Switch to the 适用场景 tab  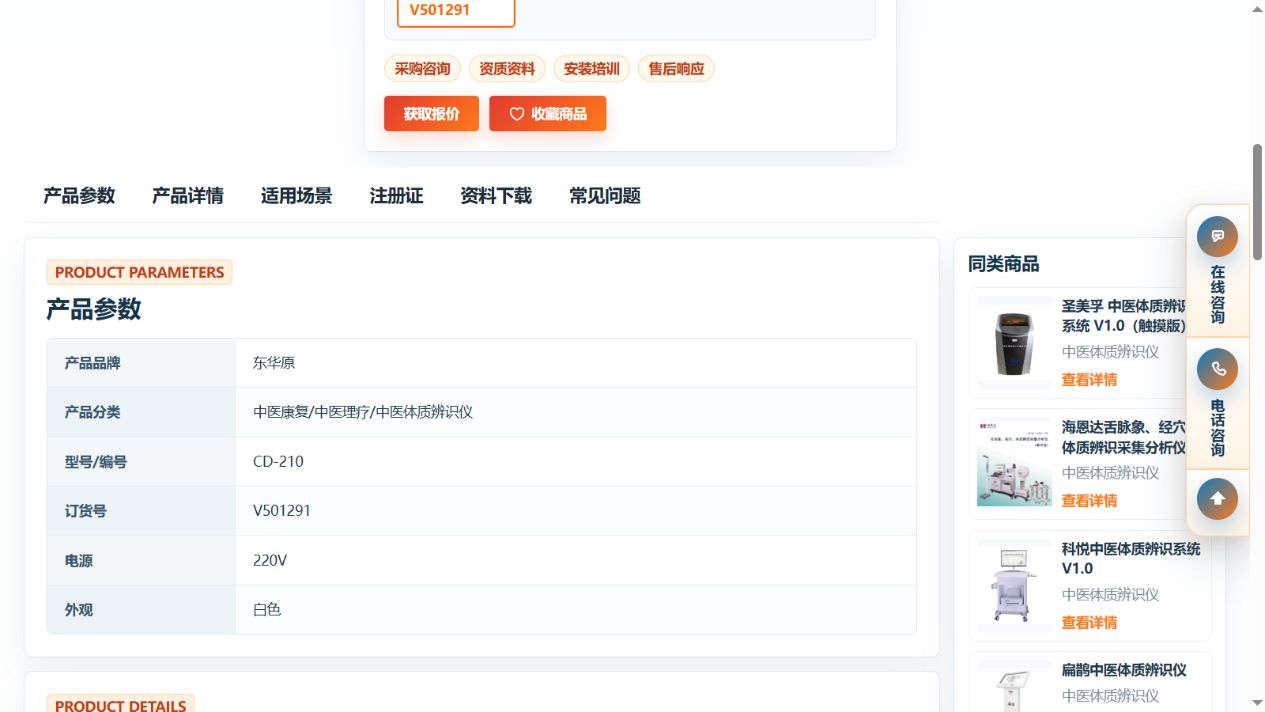coord(296,196)
